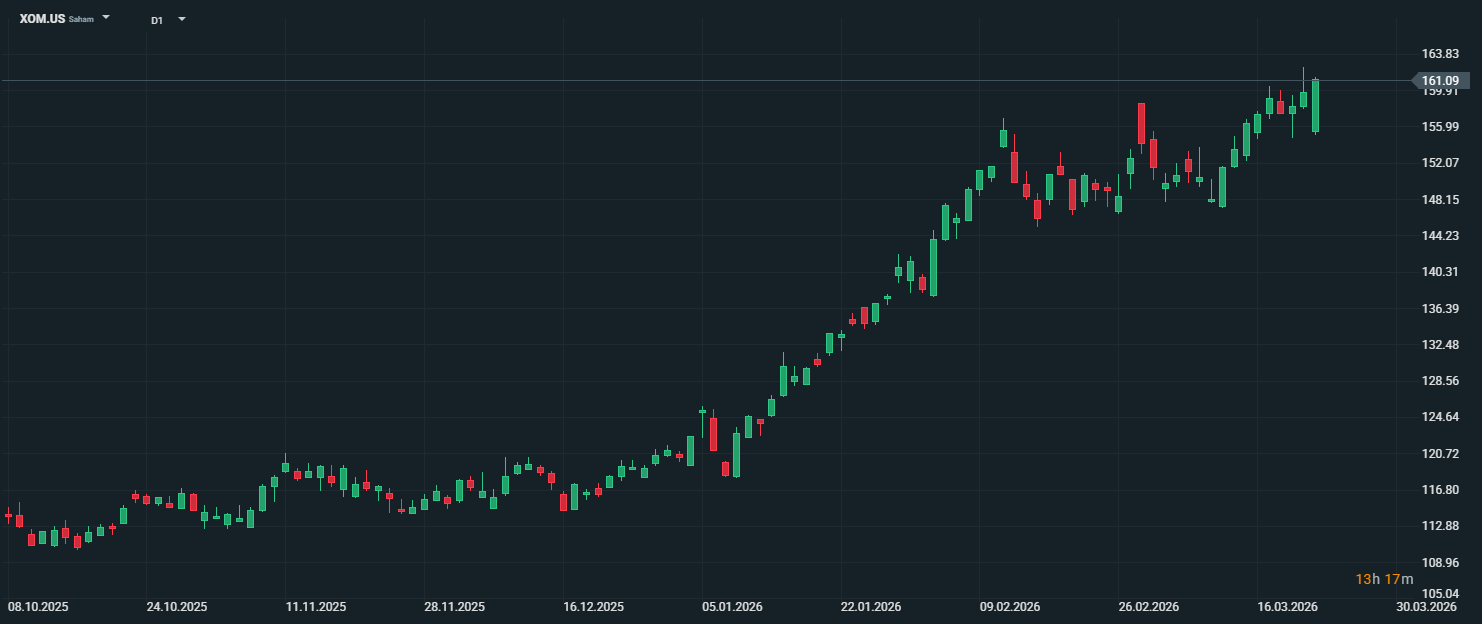Click the 144.23 price axis value

tap(1440, 236)
